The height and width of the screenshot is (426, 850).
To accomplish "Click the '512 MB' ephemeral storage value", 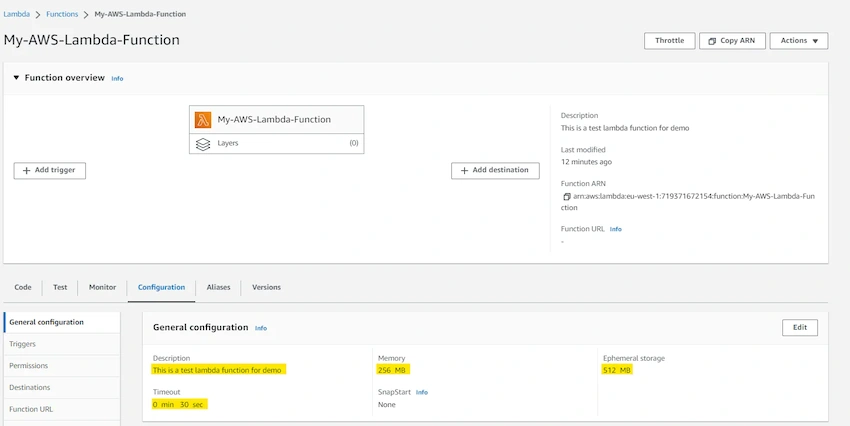I will (x=618, y=370).
